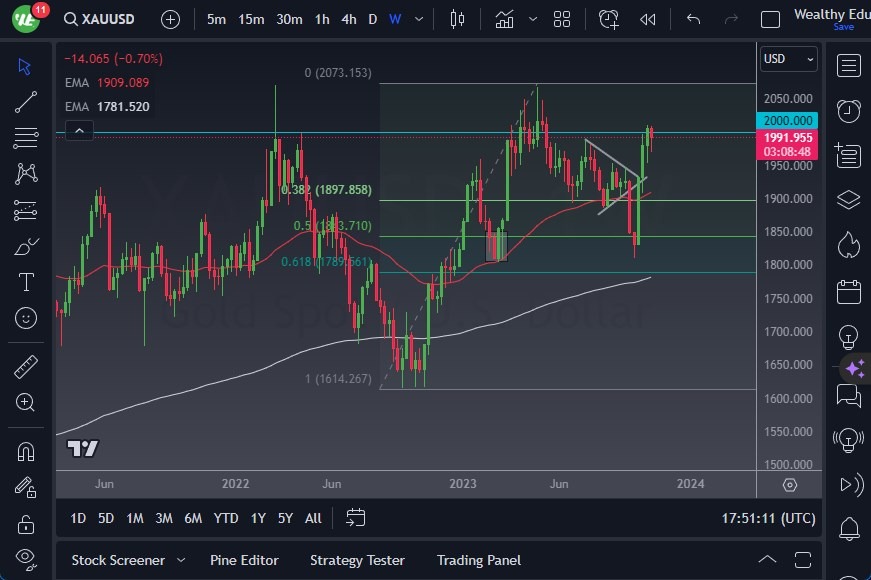Toggle lock all drawing tools
871x580 pixels.
26,524
